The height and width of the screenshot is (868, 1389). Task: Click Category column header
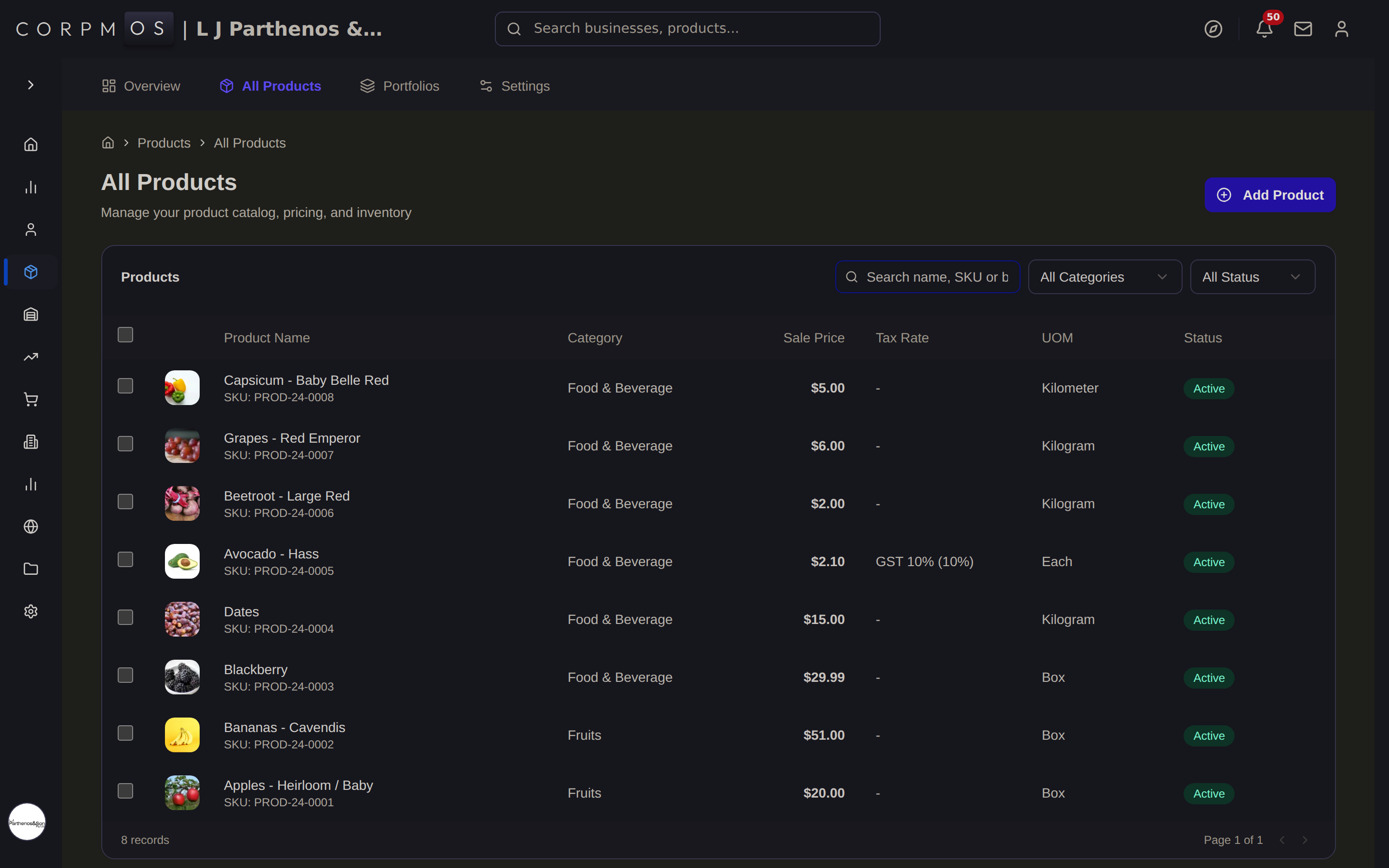point(595,338)
